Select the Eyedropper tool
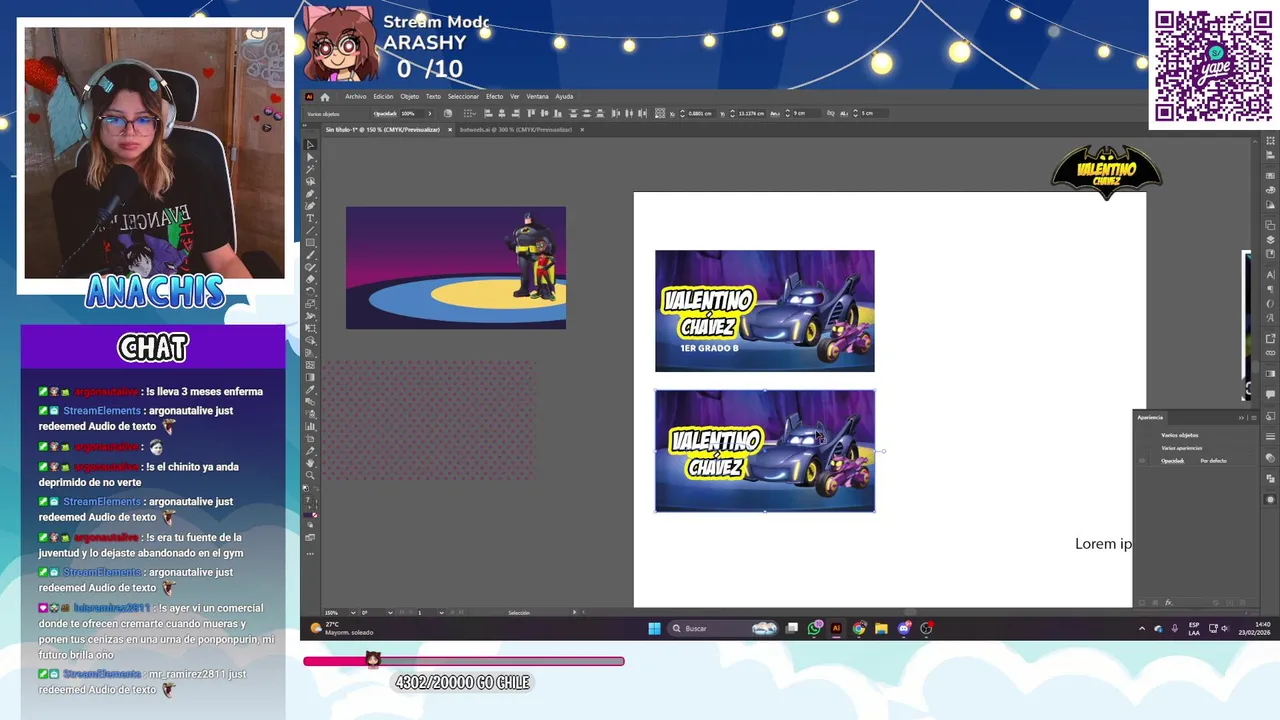This screenshot has height=720, width=1280. [x=310, y=390]
